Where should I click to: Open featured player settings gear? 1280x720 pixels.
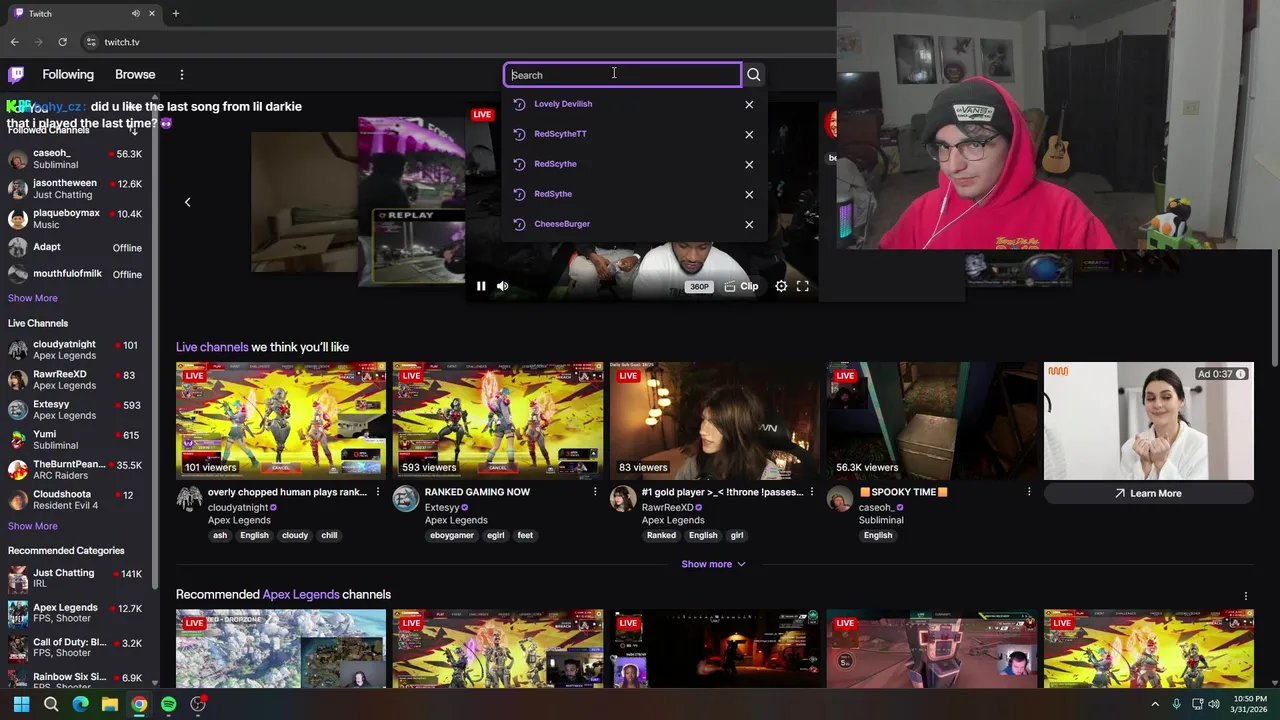[x=781, y=286]
